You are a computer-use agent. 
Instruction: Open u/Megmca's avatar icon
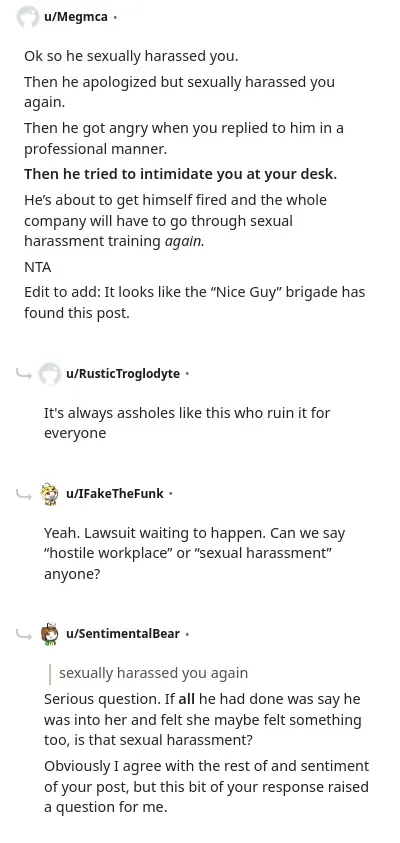[27, 17]
